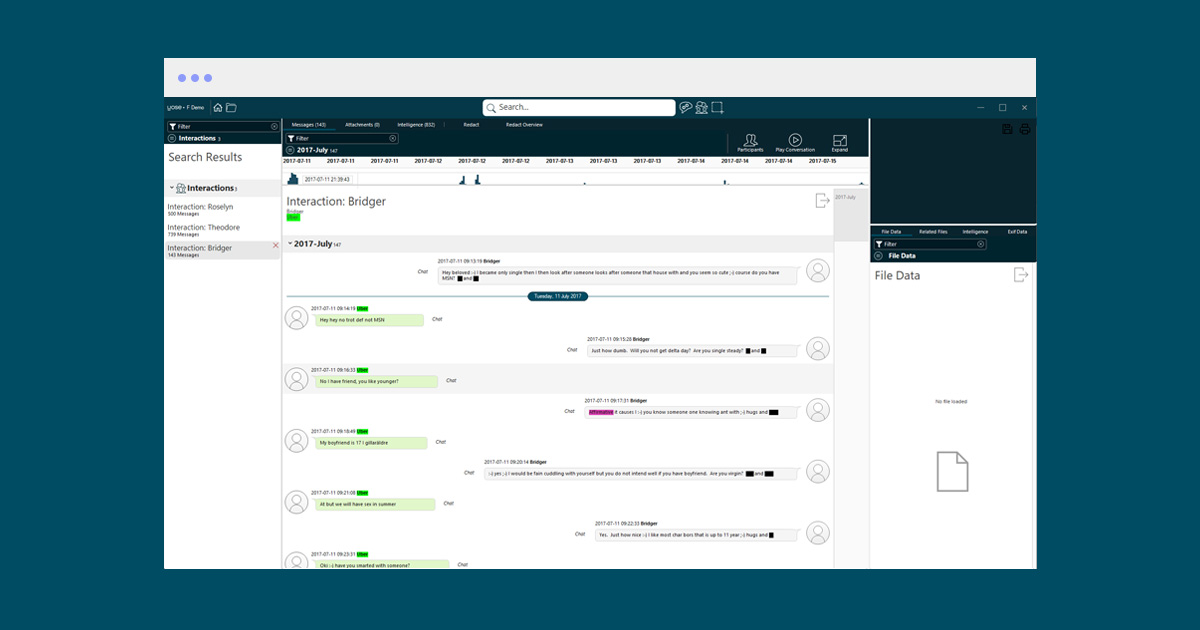Switch to the Attachments (0) tab
The height and width of the screenshot is (630, 1200).
point(362,125)
